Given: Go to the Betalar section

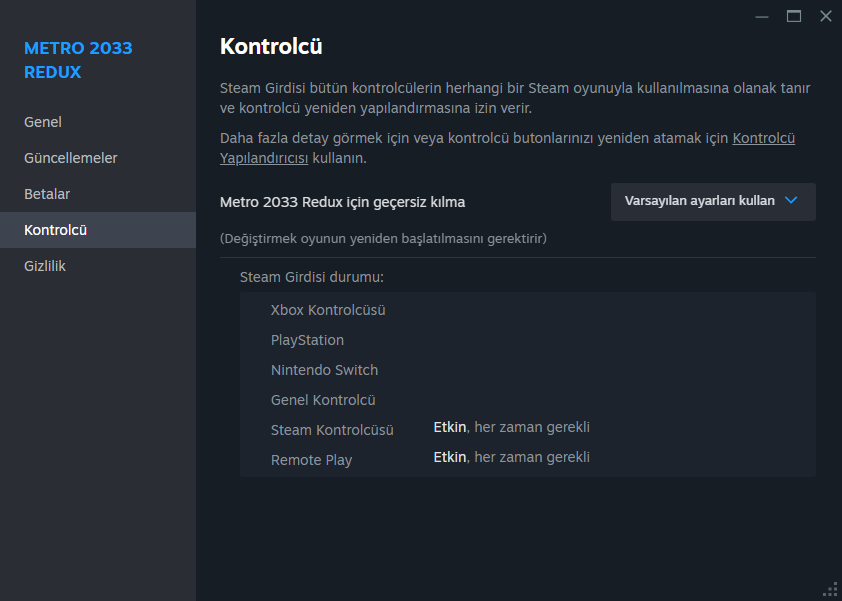Looking at the screenshot, I should click(47, 194).
